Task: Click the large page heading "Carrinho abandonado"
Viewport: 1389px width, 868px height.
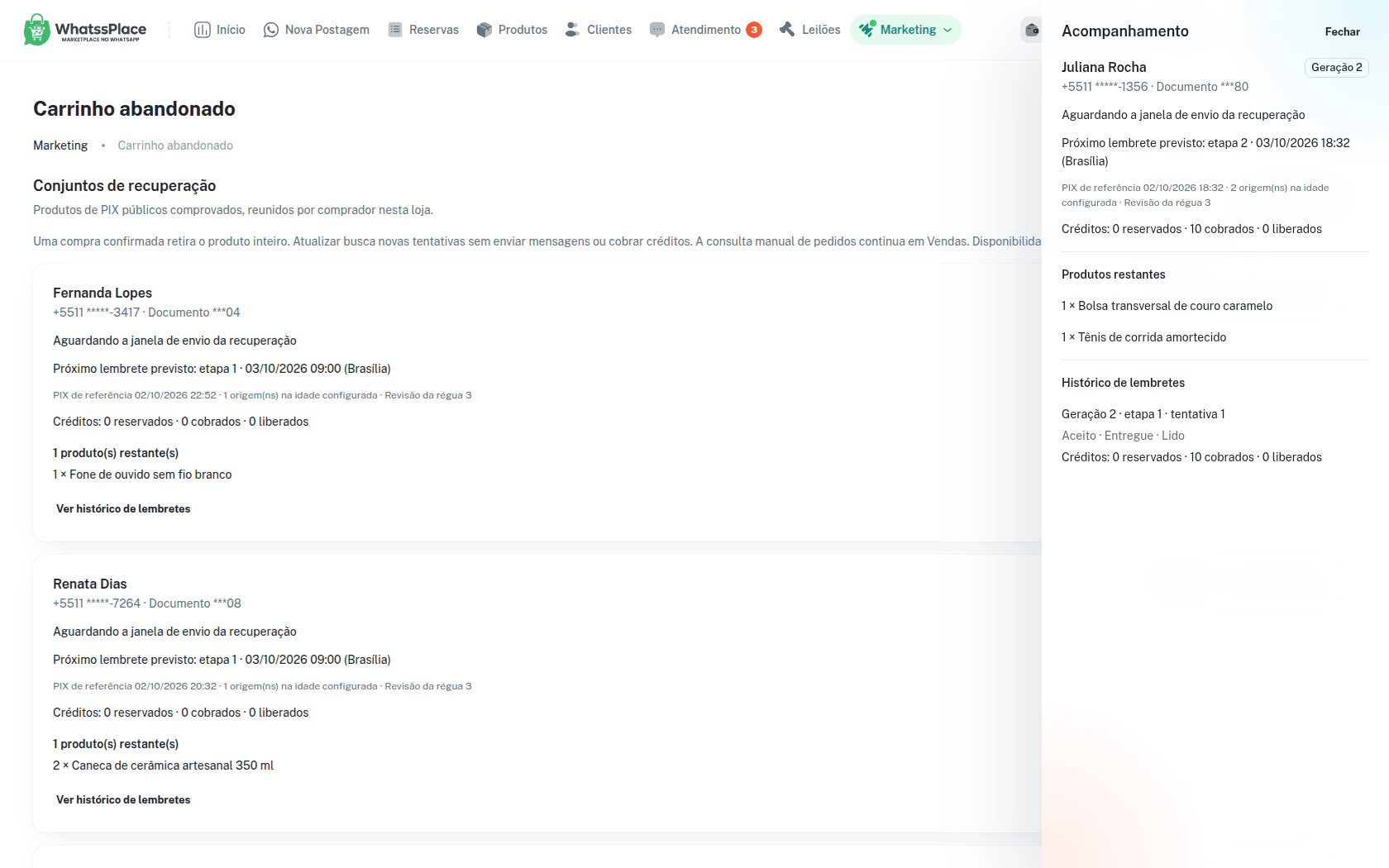Action: coord(134,109)
